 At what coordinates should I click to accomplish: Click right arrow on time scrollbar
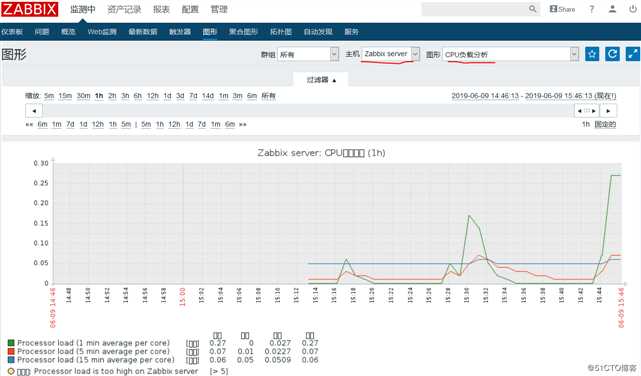click(x=608, y=111)
